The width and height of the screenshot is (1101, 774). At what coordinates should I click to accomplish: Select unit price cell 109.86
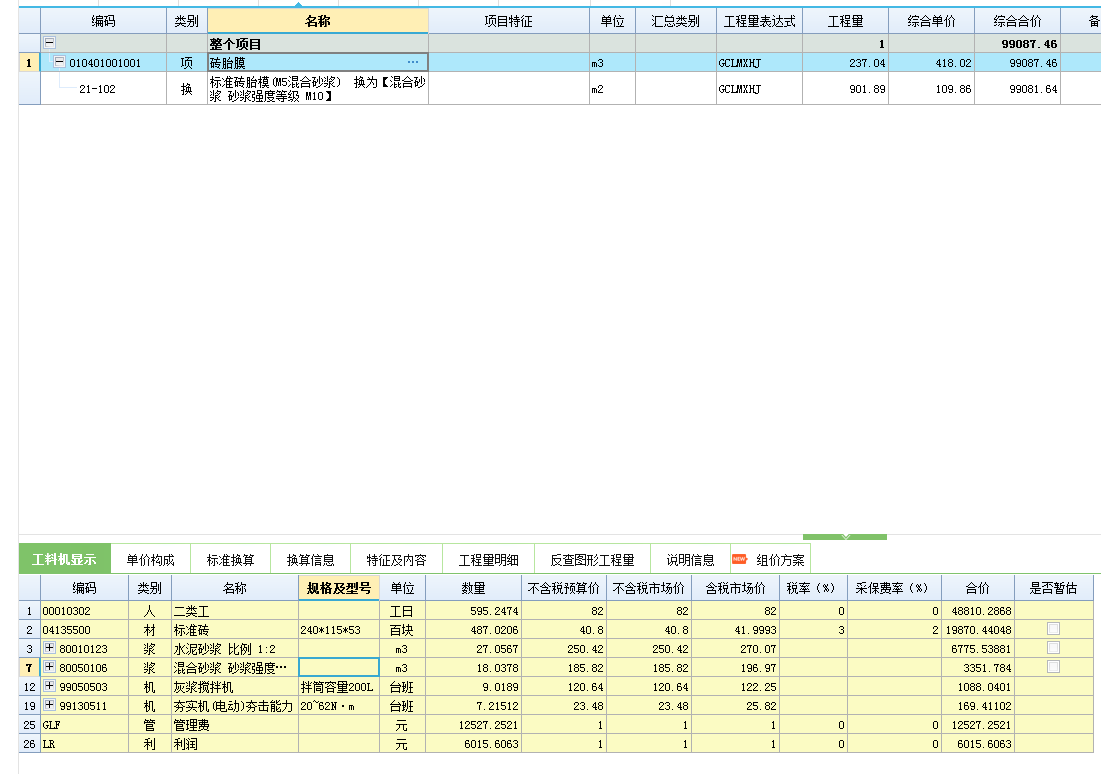pos(931,88)
